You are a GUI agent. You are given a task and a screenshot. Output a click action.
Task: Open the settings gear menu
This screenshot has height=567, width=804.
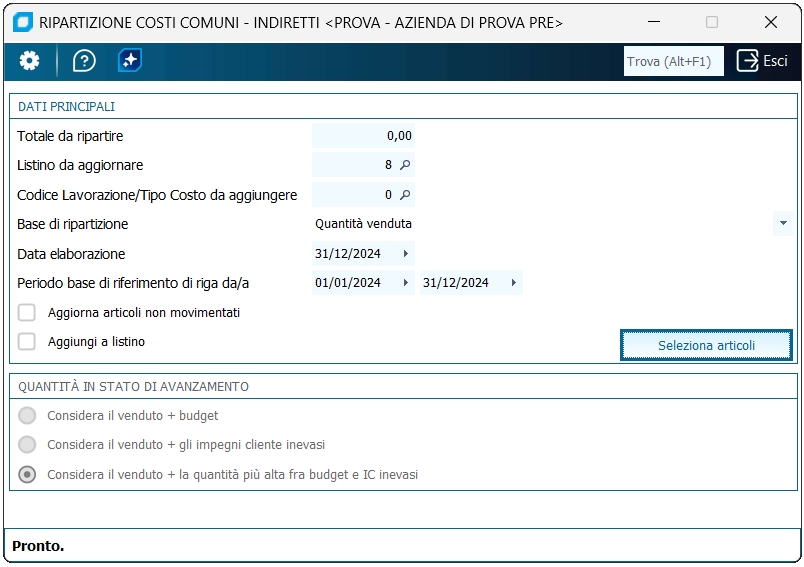(29, 61)
